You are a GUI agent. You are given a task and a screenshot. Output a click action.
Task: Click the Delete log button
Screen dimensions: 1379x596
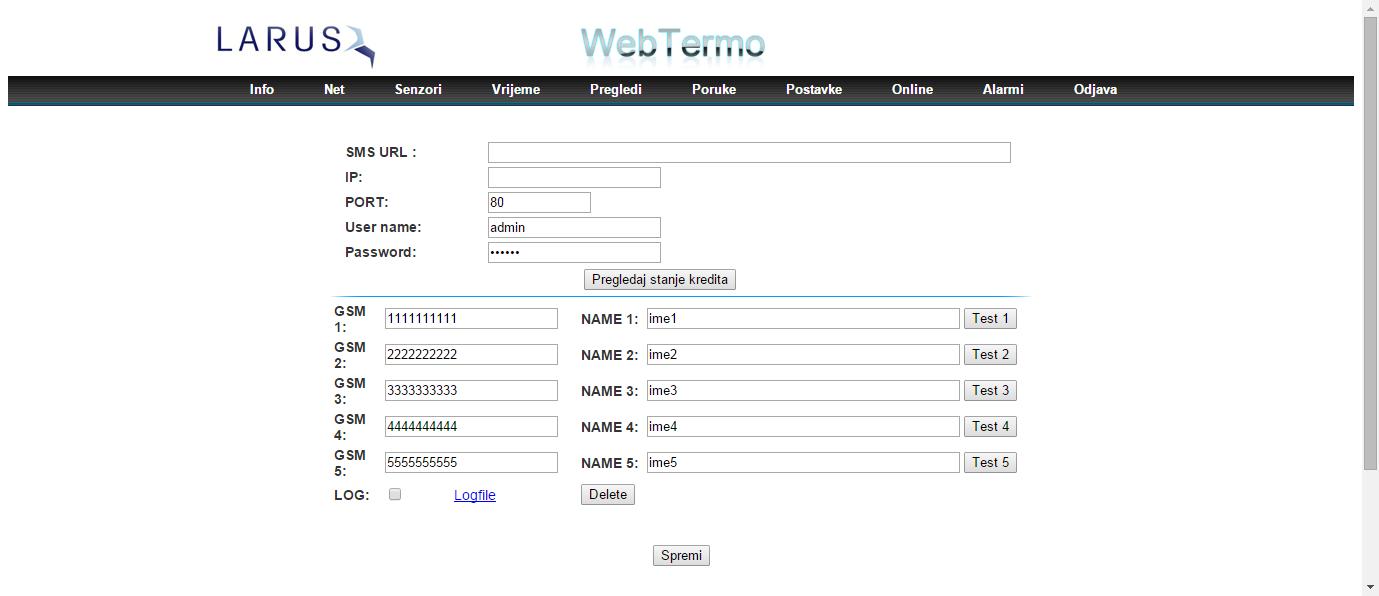[607, 494]
